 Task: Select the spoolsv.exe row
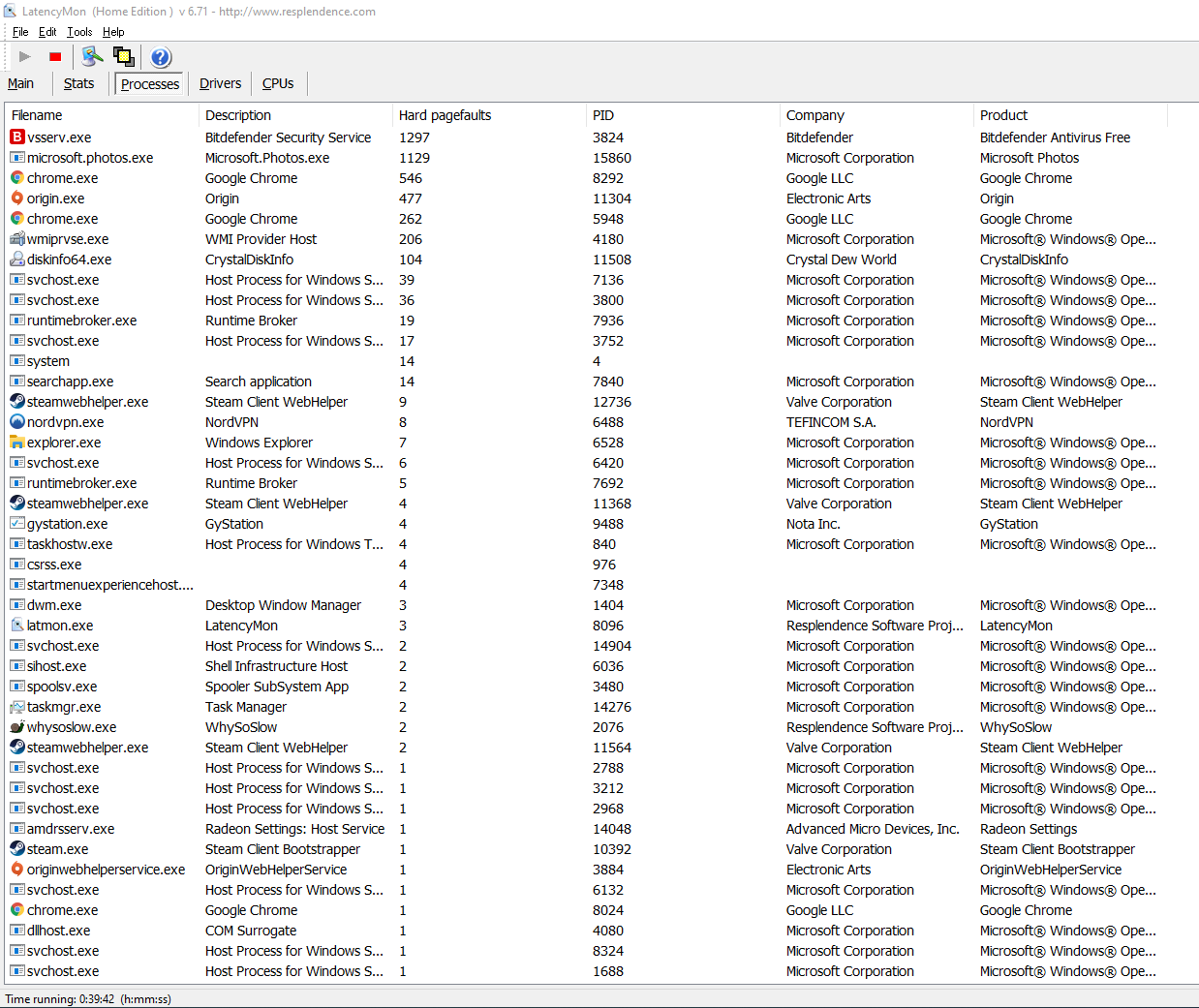[x=600, y=687]
